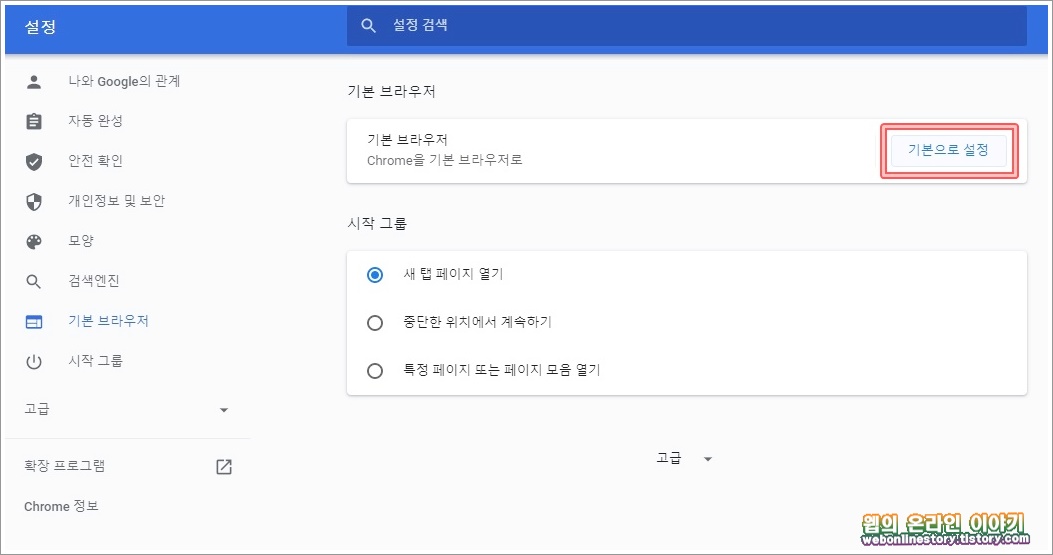Click the shield icon for 개인정보 및 보안

click(34, 202)
